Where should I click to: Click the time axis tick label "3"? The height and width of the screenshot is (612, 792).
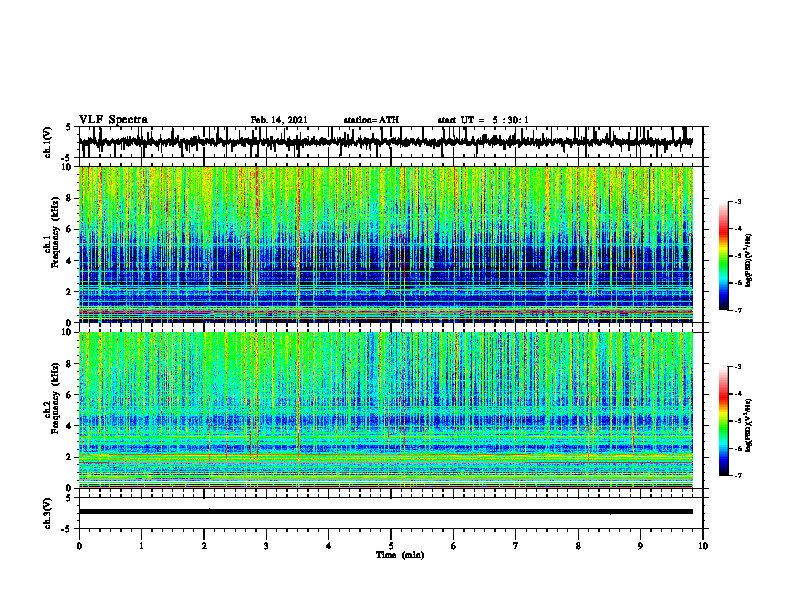[x=266, y=546]
